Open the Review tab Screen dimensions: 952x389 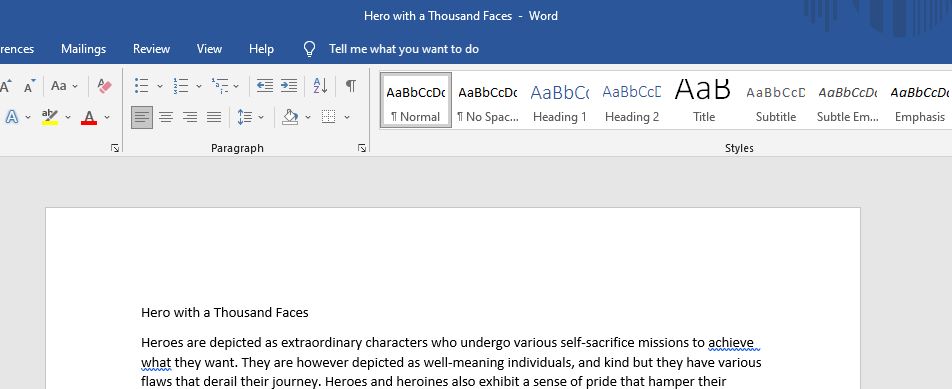click(x=151, y=49)
